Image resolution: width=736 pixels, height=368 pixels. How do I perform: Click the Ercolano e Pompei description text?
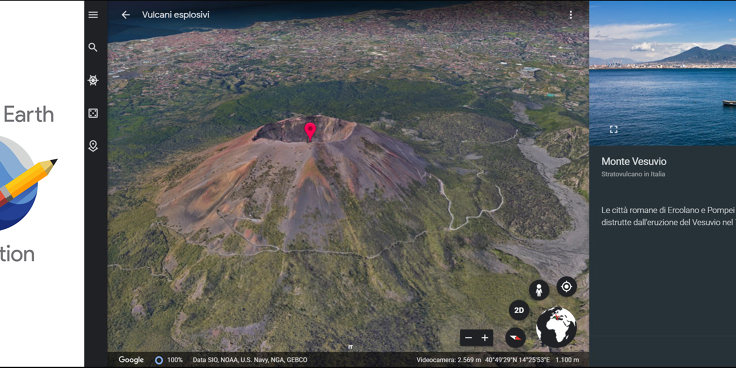coord(668,216)
